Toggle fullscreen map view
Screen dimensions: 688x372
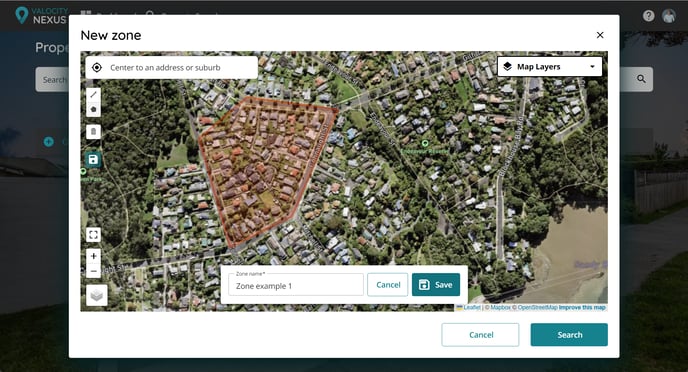(93, 235)
